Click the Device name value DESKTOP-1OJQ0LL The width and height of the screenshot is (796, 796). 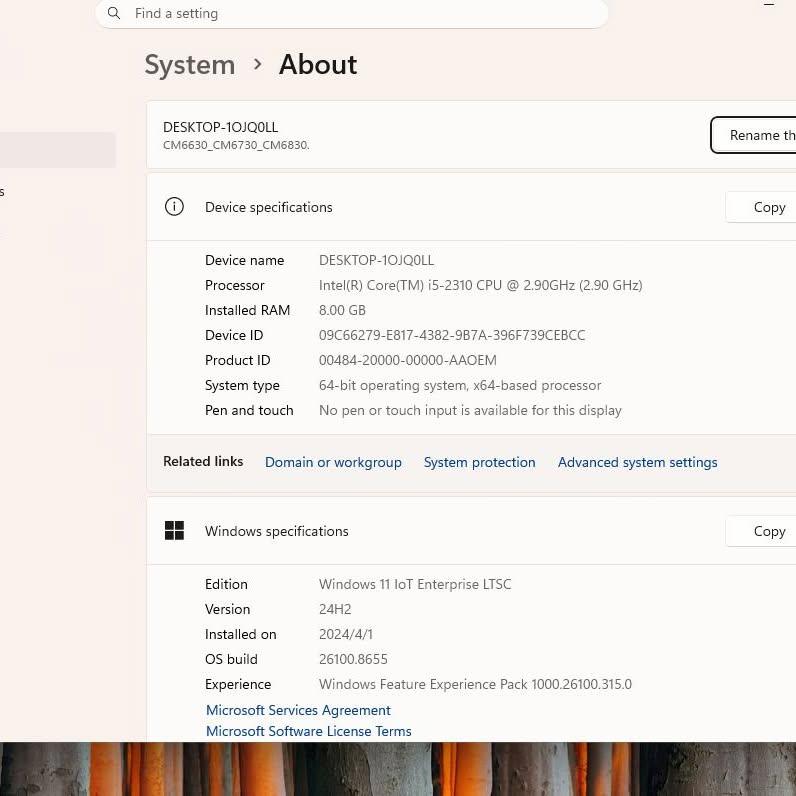pos(376,260)
